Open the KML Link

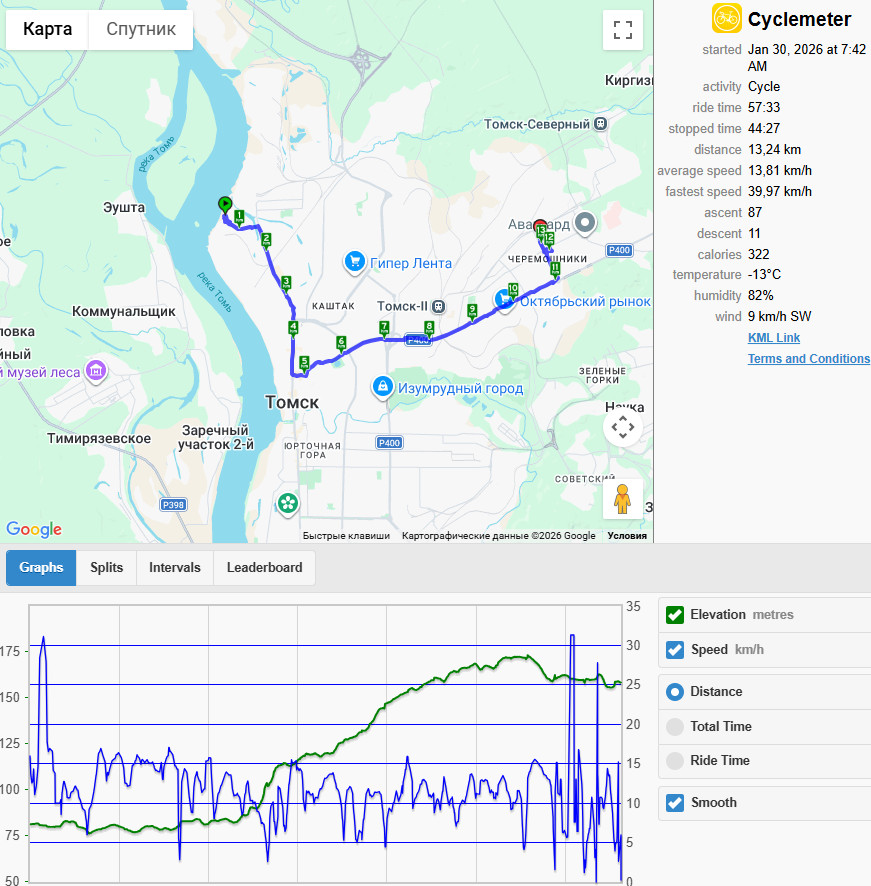(x=774, y=338)
